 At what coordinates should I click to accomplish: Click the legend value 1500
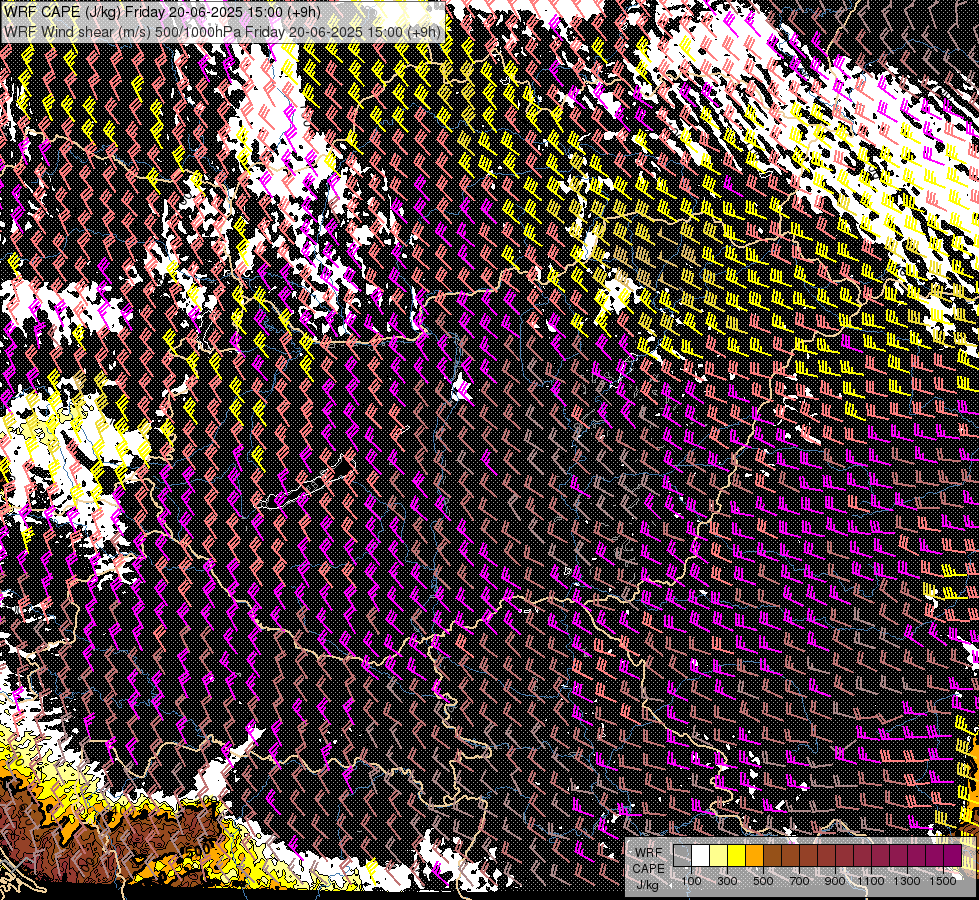click(943, 881)
